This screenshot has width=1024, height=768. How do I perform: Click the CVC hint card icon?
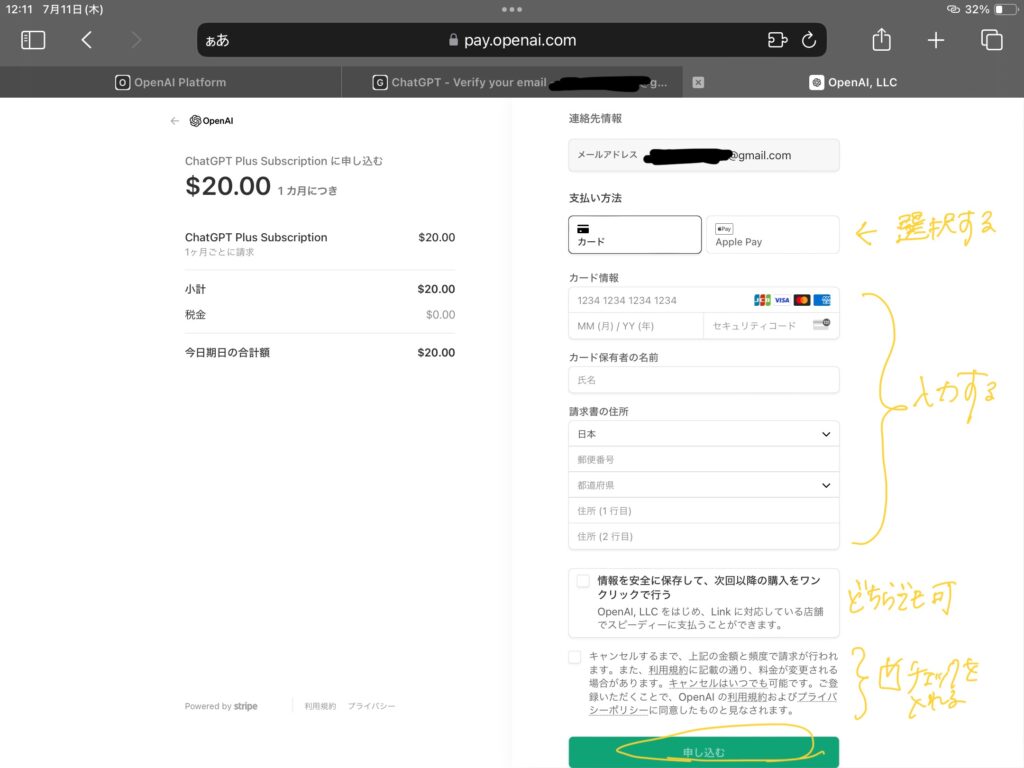click(x=822, y=325)
